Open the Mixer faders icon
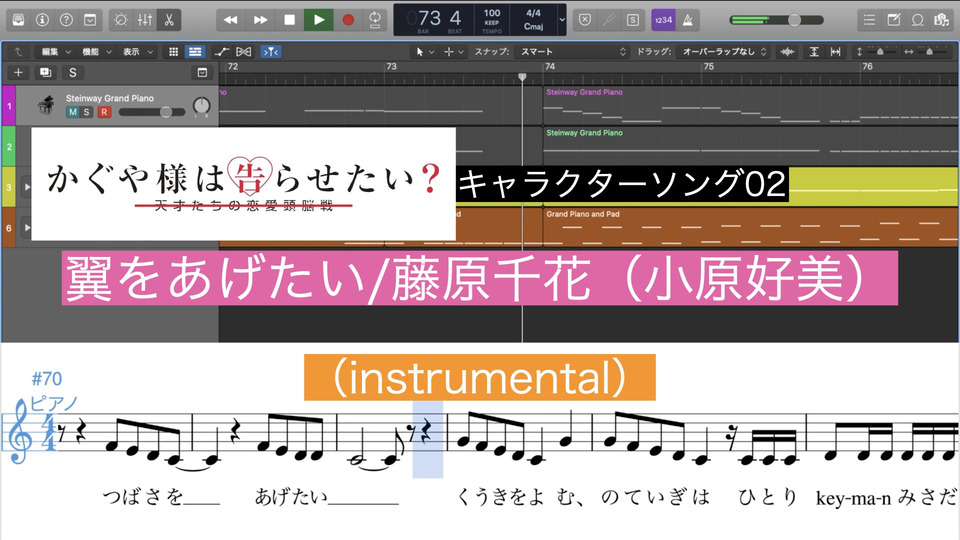The height and width of the screenshot is (540, 960). point(145,20)
